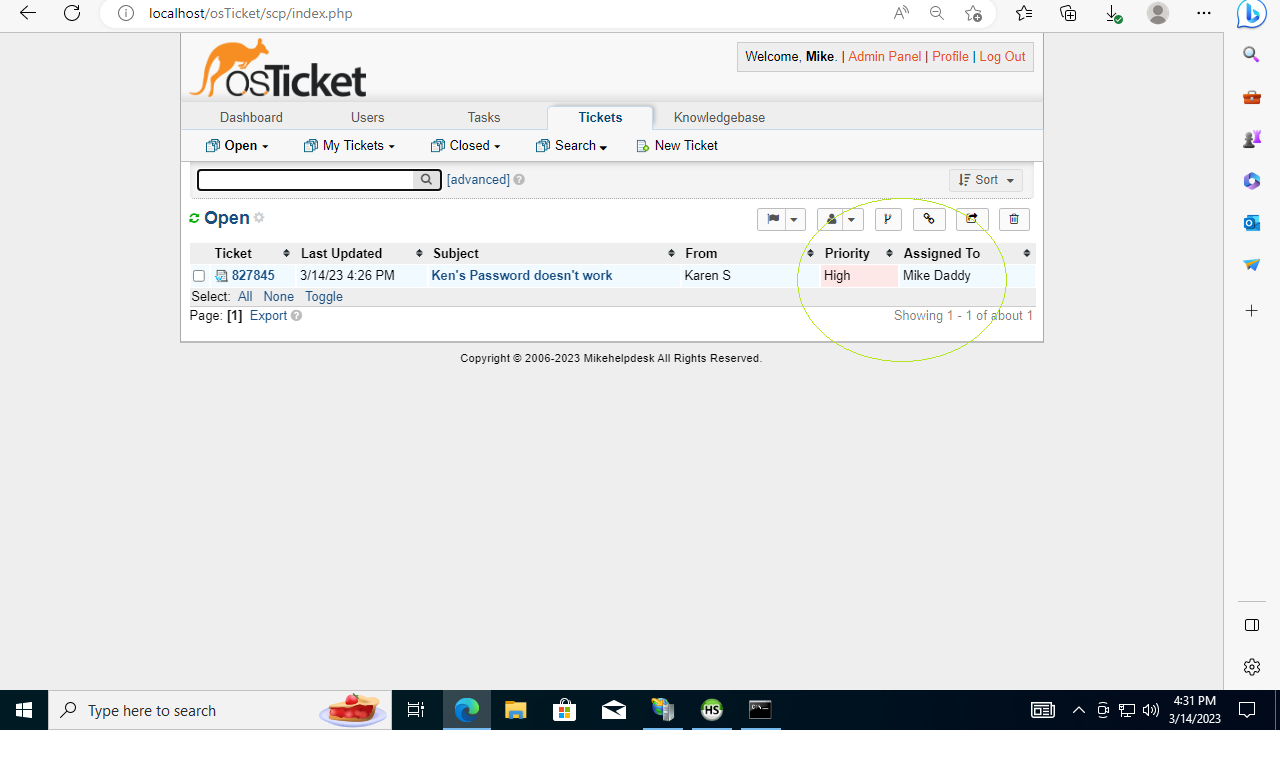Merge tickets using the fork icon
The image size is (1280, 768).
pyautogui.click(x=888, y=219)
